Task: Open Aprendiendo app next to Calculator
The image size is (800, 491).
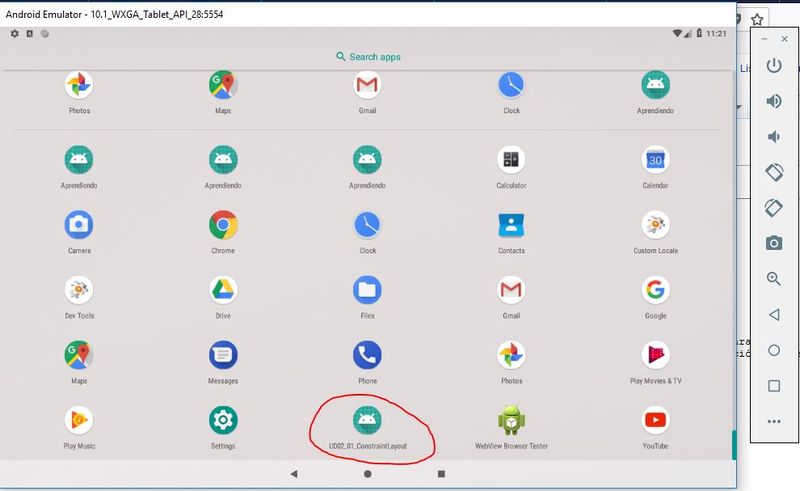Action: point(367,160)
